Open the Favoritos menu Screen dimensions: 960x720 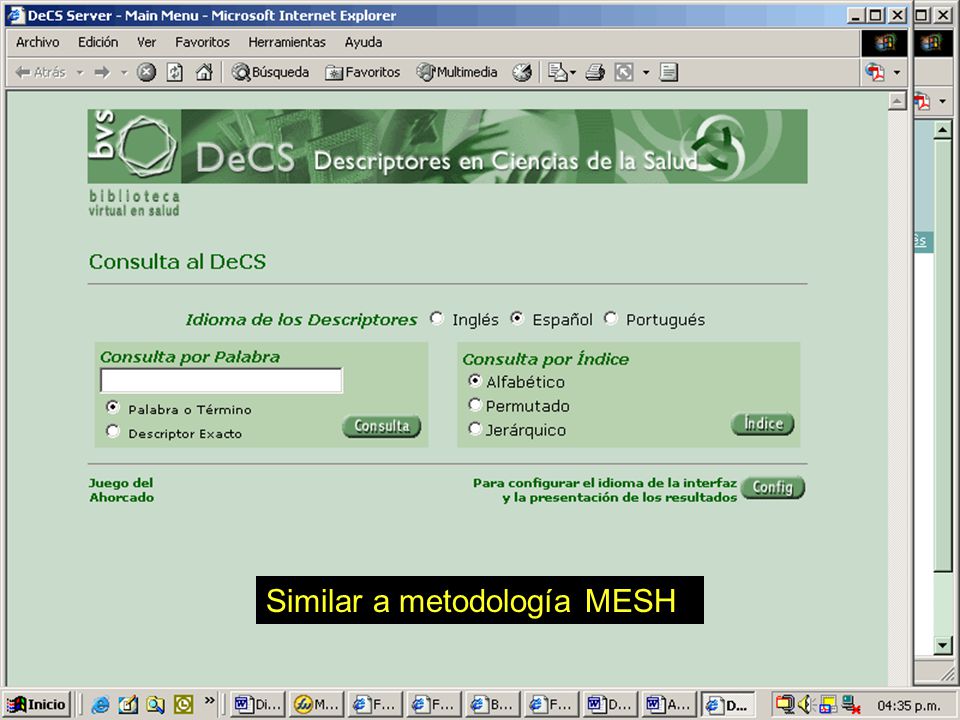202,42
